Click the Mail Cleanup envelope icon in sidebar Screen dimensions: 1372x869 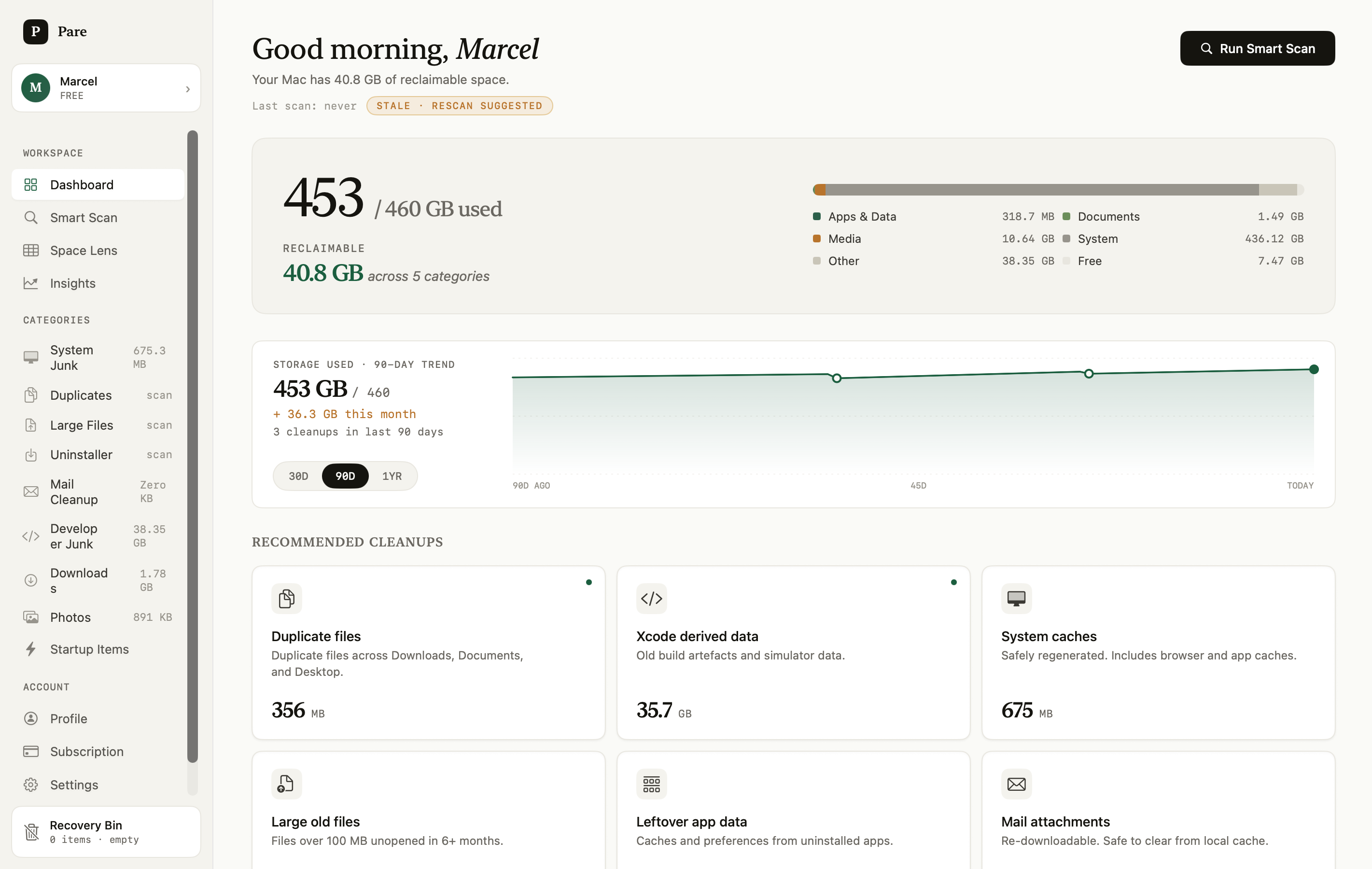pyautogui.click(x=31, y=492)
